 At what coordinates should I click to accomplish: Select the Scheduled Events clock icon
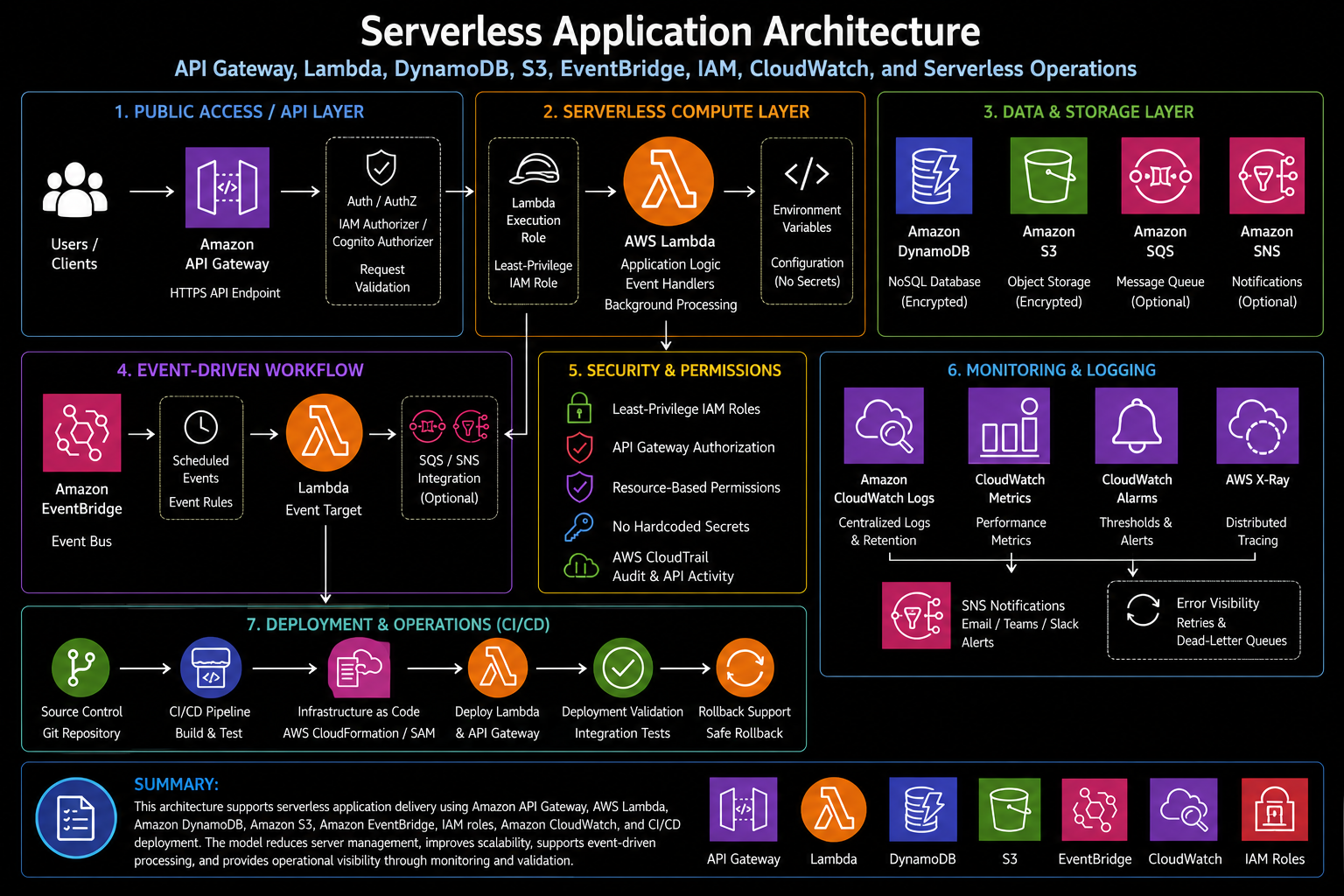pyautogui.click(x=201, y=427)
